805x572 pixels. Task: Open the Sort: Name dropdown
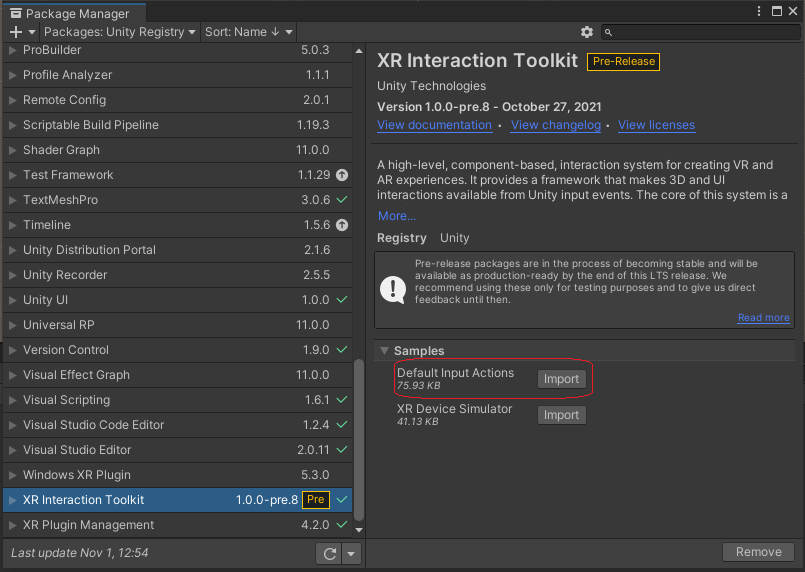point(248,32)
